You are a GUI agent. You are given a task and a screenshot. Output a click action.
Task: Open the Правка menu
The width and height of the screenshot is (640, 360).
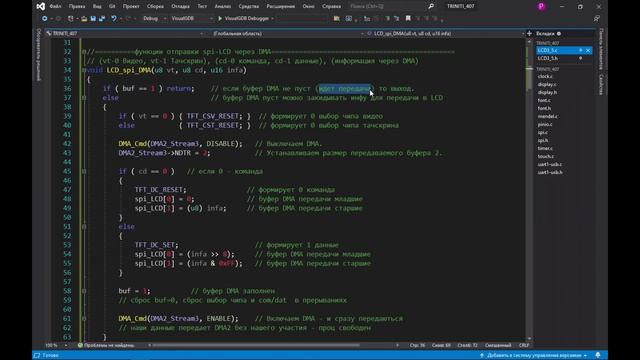pyautogui.click(x=77, y=7)
